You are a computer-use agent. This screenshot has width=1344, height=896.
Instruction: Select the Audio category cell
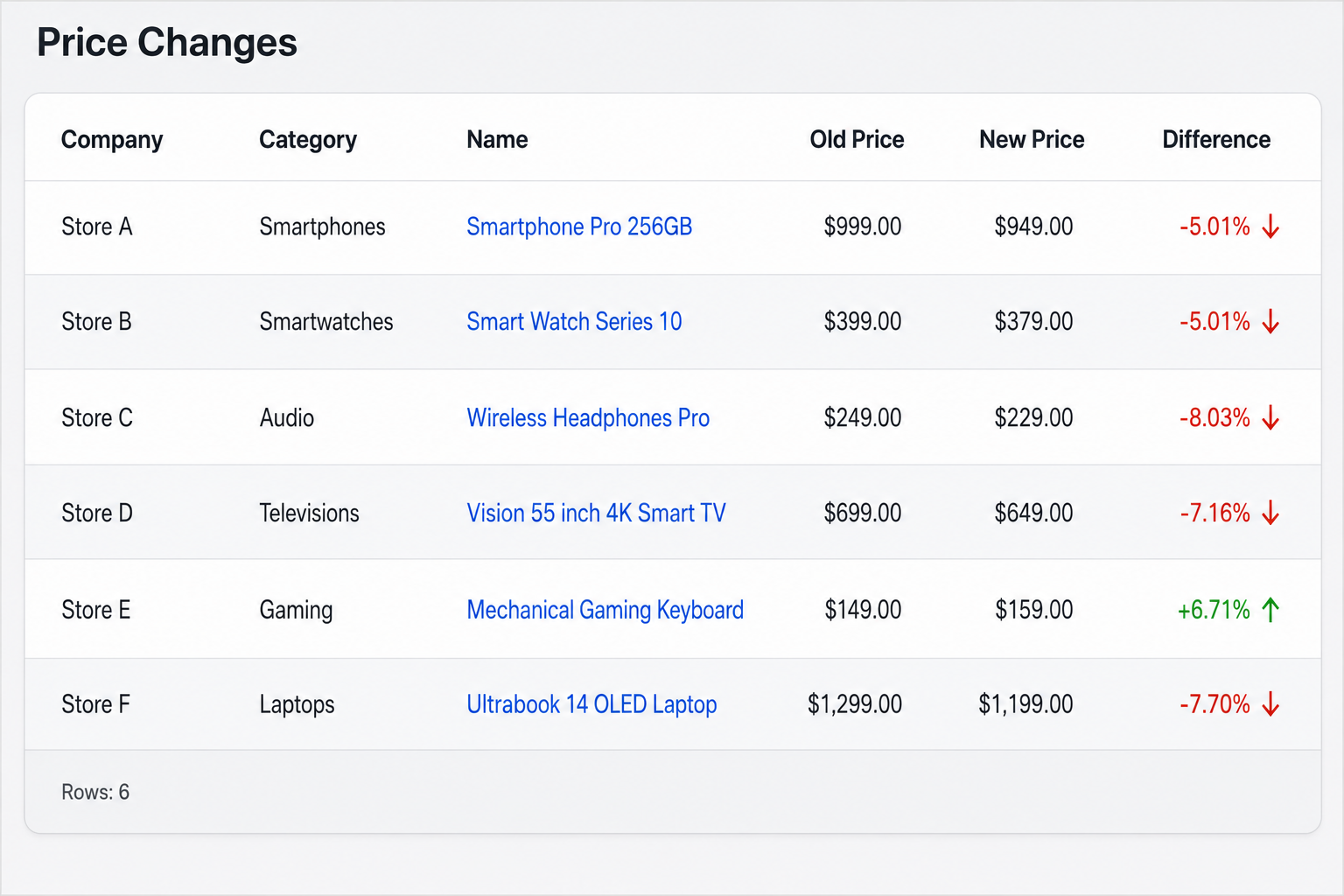pos(287,417)
